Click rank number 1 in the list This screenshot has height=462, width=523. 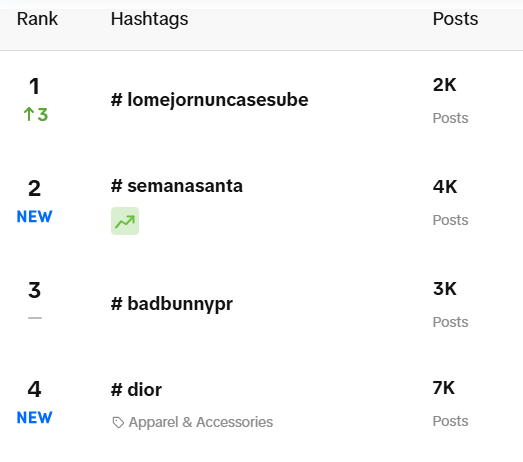[34, 86]
